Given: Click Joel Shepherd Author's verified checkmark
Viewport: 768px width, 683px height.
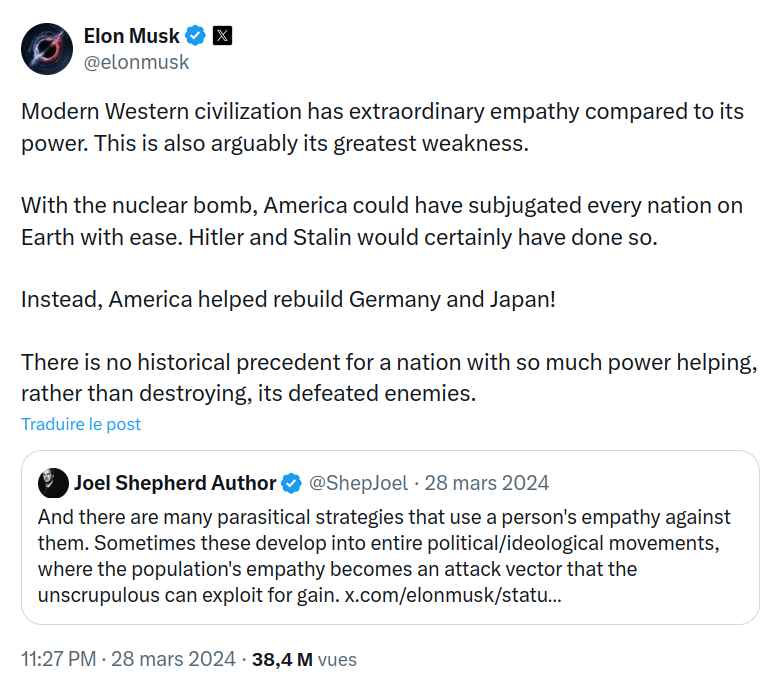Looking at the screenshot, I should [x=292, y=483].
